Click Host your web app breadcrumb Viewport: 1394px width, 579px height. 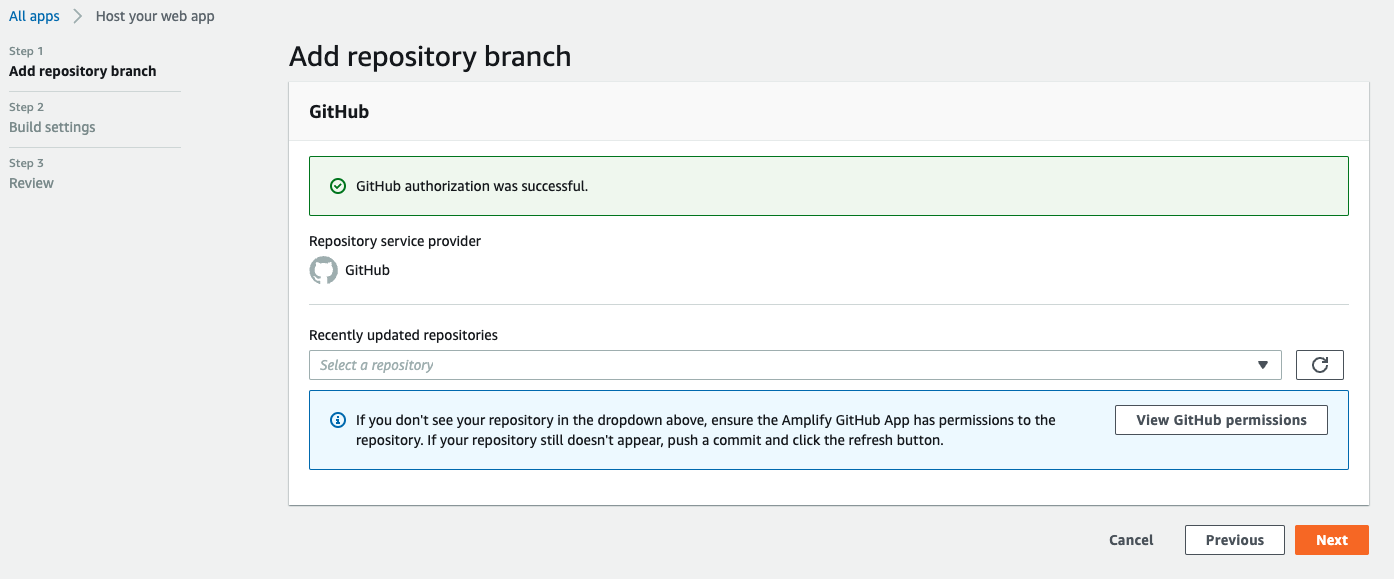[x=155, y=16]
